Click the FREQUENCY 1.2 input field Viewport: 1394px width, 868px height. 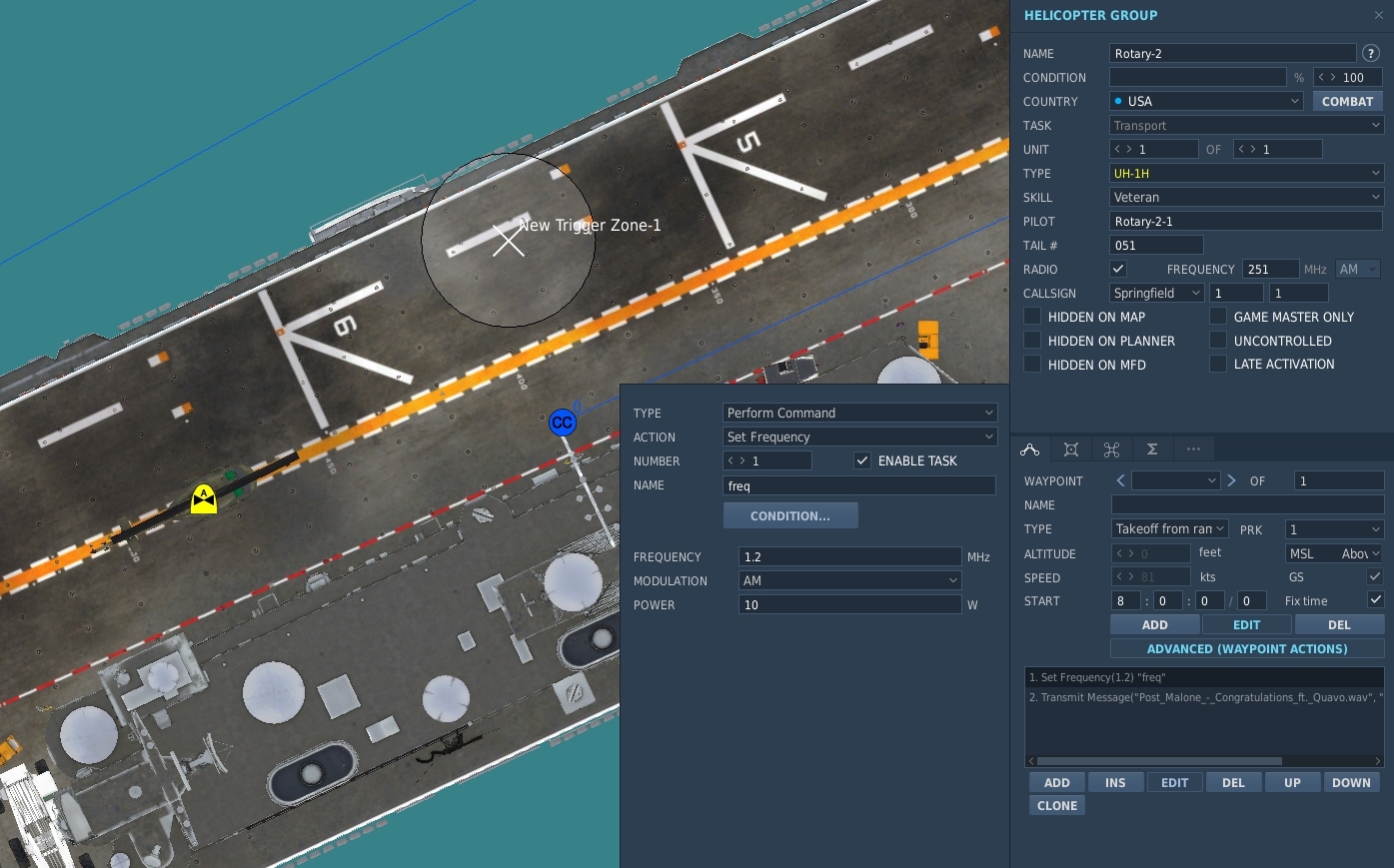click(x=849, y=556)
